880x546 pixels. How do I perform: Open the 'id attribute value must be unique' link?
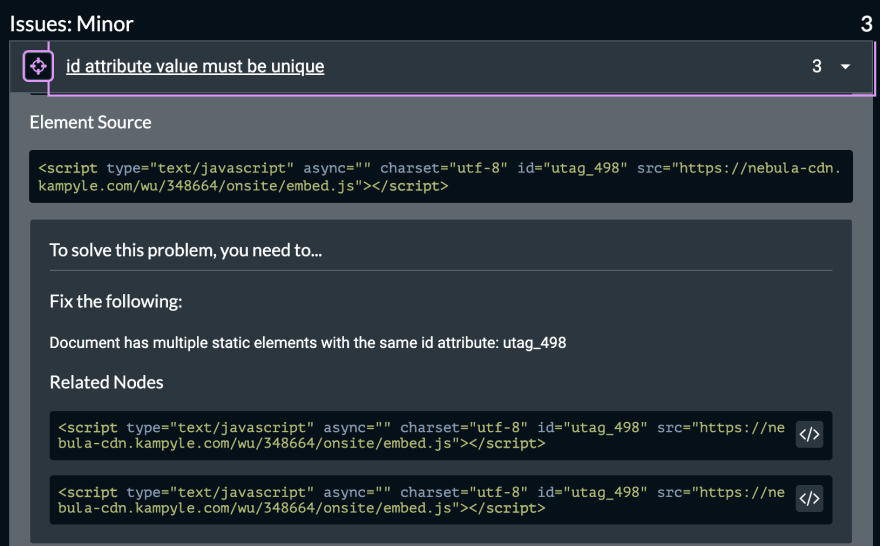click(x=195, y=66)
